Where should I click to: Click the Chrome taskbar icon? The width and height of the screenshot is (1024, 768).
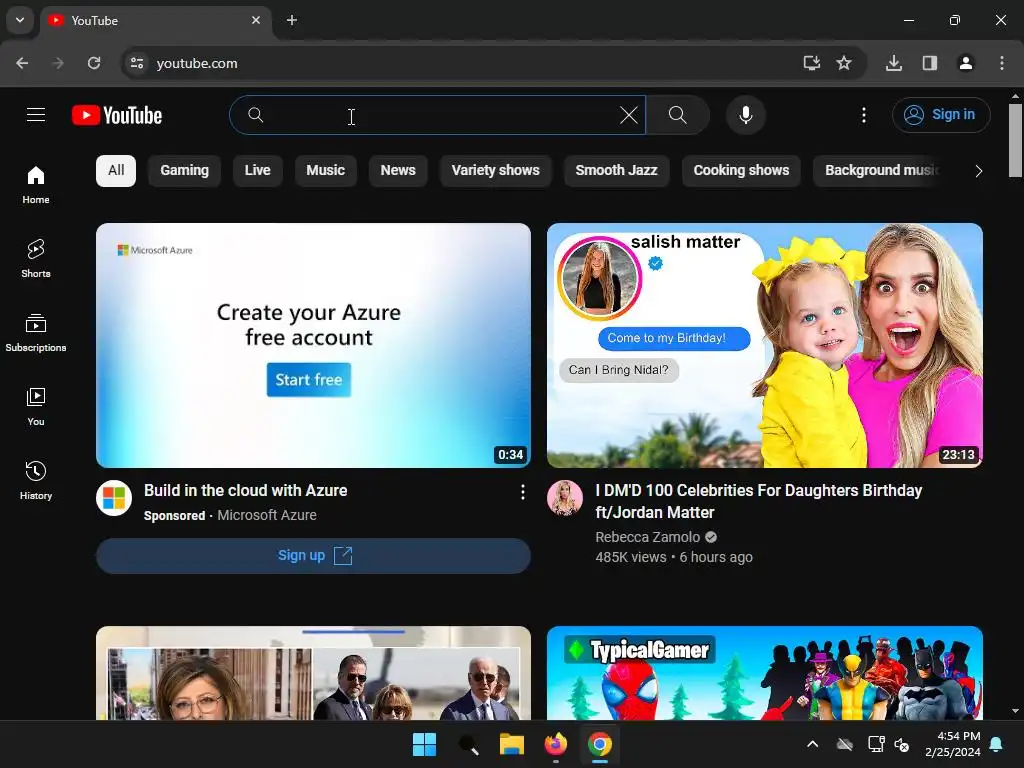[x=600, y=744]
